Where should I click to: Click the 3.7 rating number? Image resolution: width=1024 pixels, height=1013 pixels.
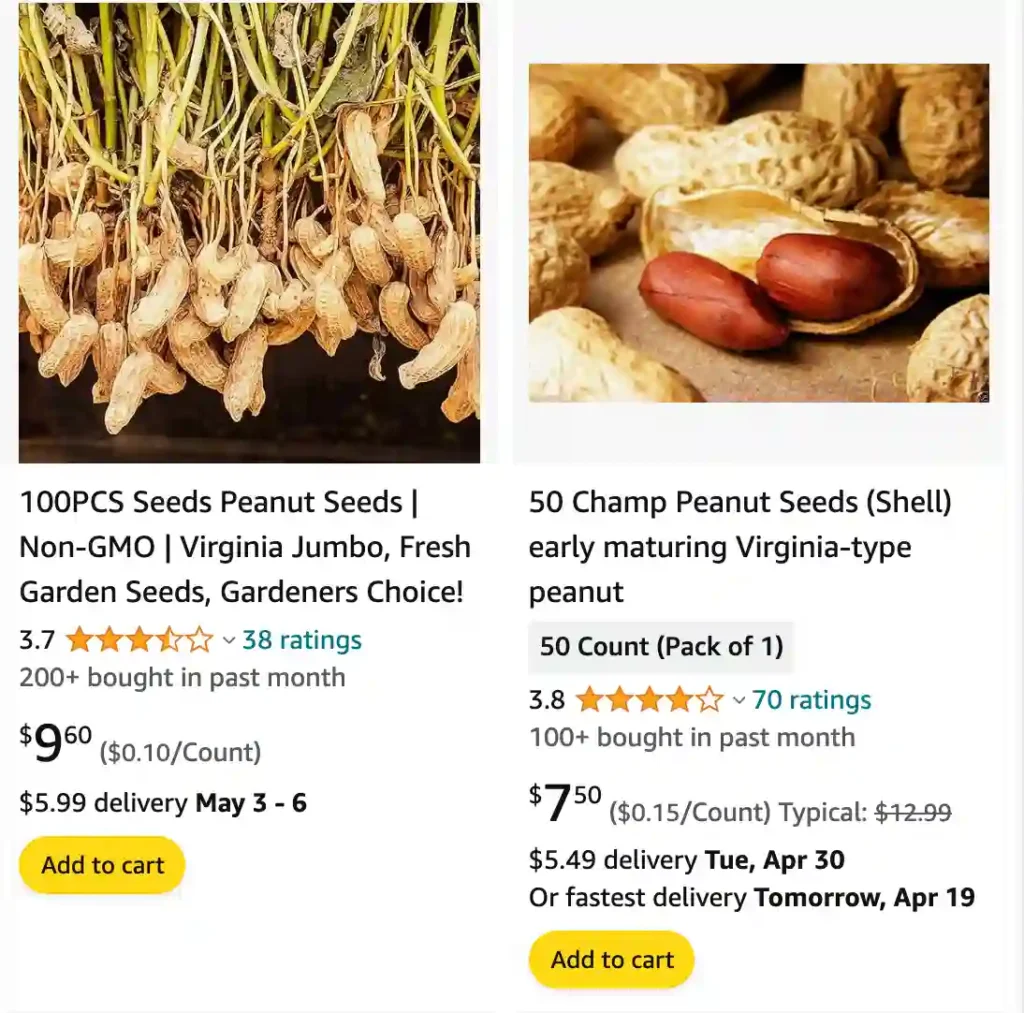click(37, 640)
